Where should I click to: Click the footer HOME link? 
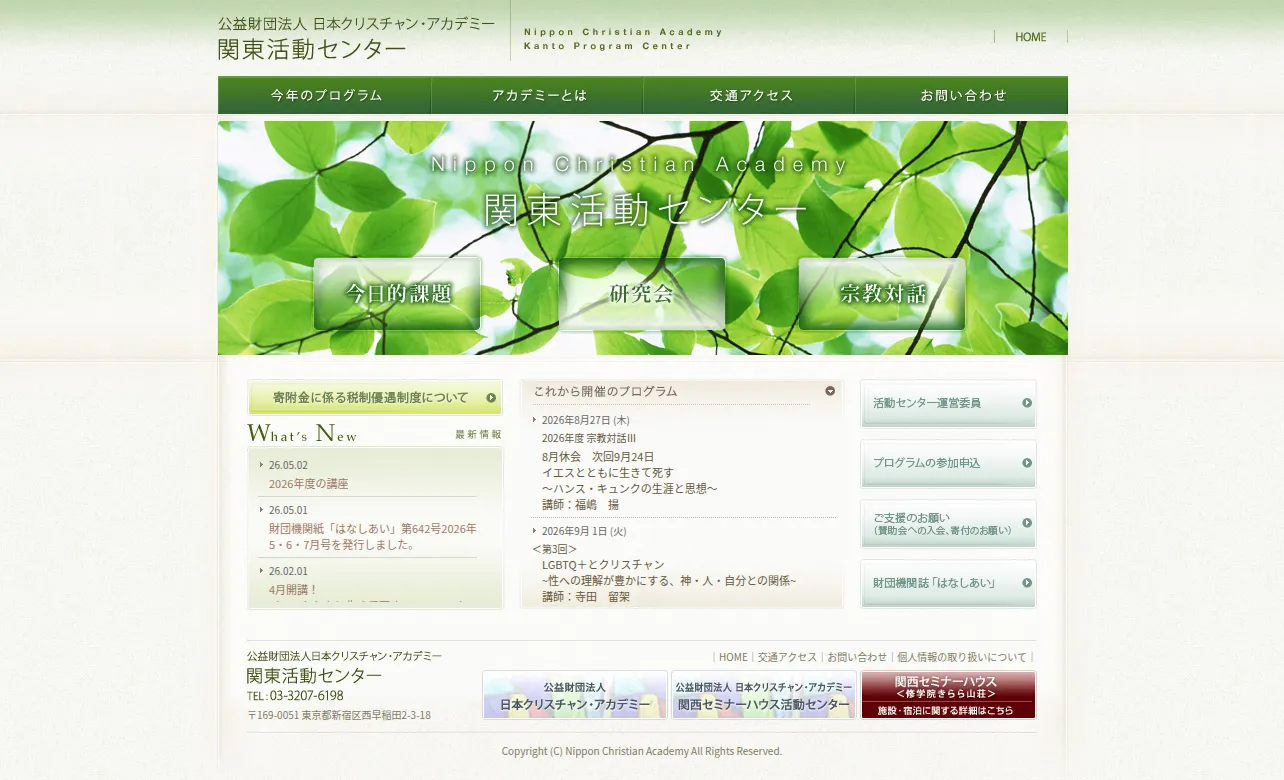733,657
